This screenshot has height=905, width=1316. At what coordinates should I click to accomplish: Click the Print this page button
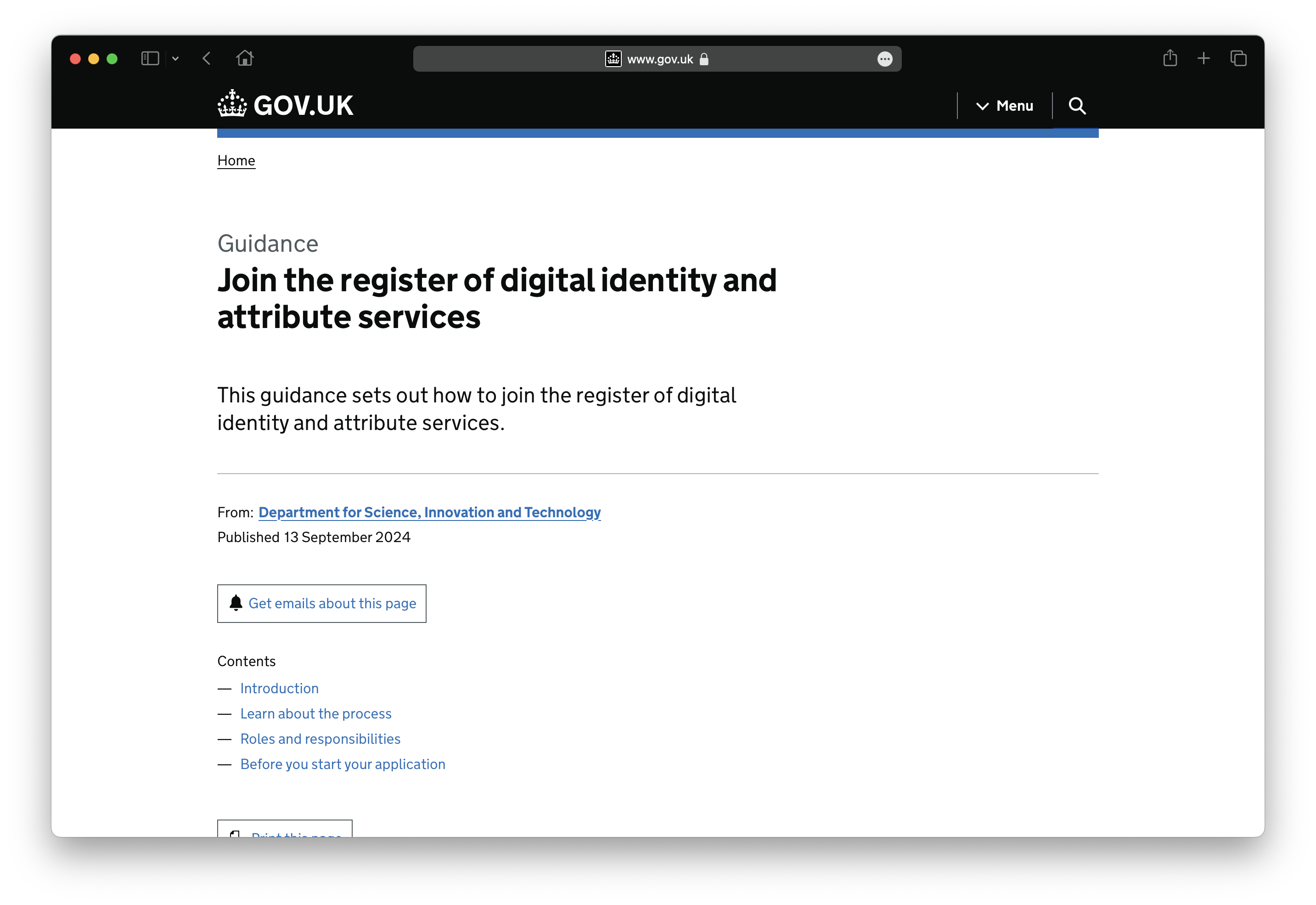[285, 828]
